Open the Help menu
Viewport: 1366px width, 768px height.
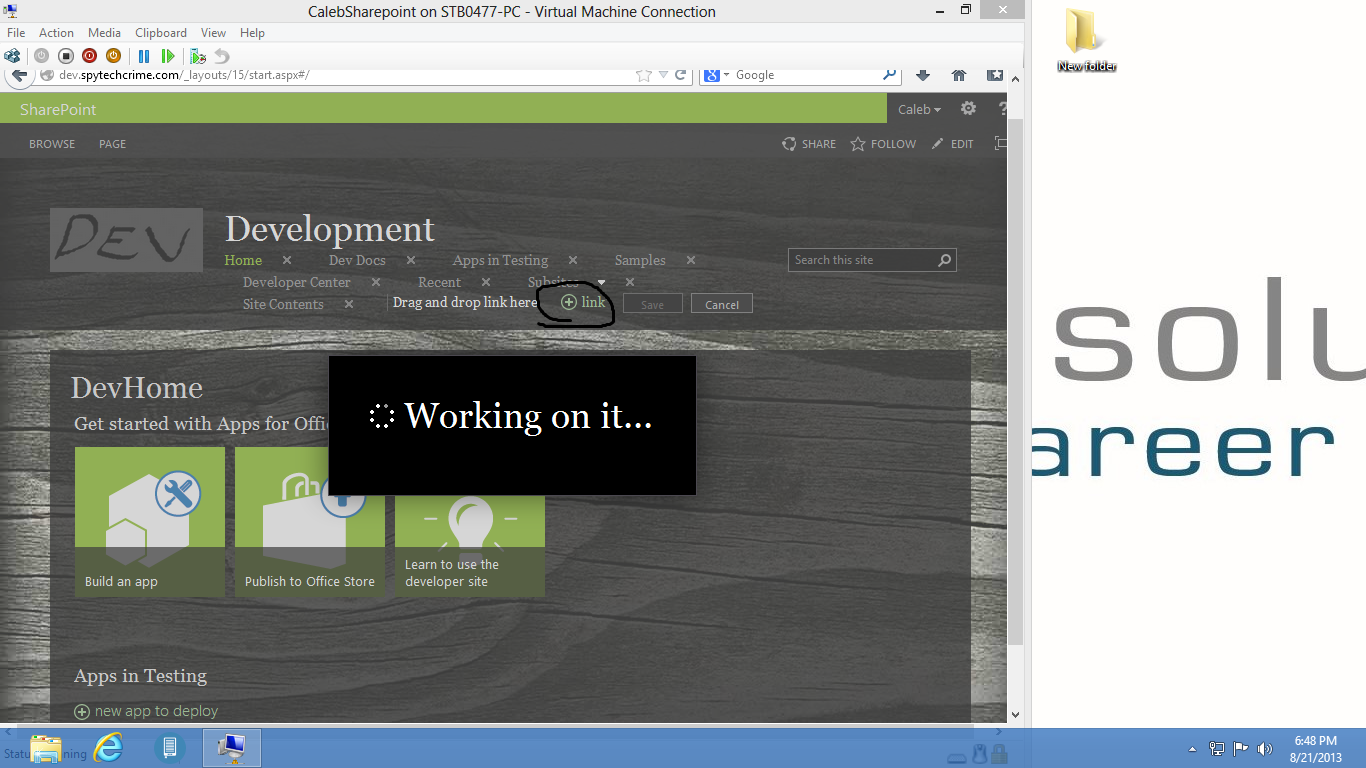click(x=252, y=33)
